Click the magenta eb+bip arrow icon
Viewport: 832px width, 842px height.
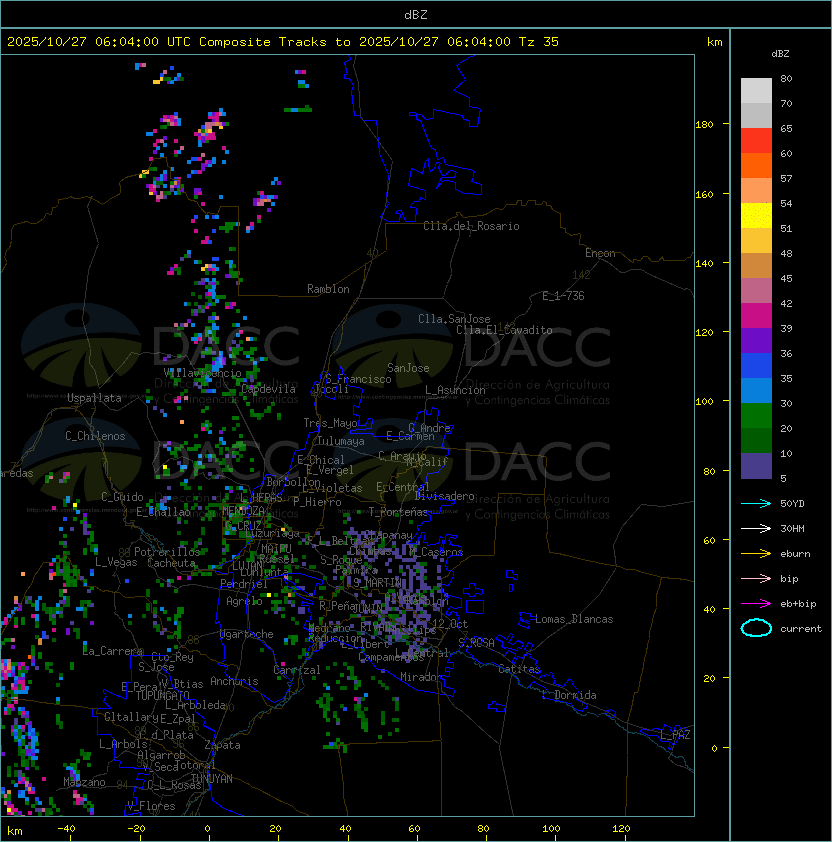756,604
